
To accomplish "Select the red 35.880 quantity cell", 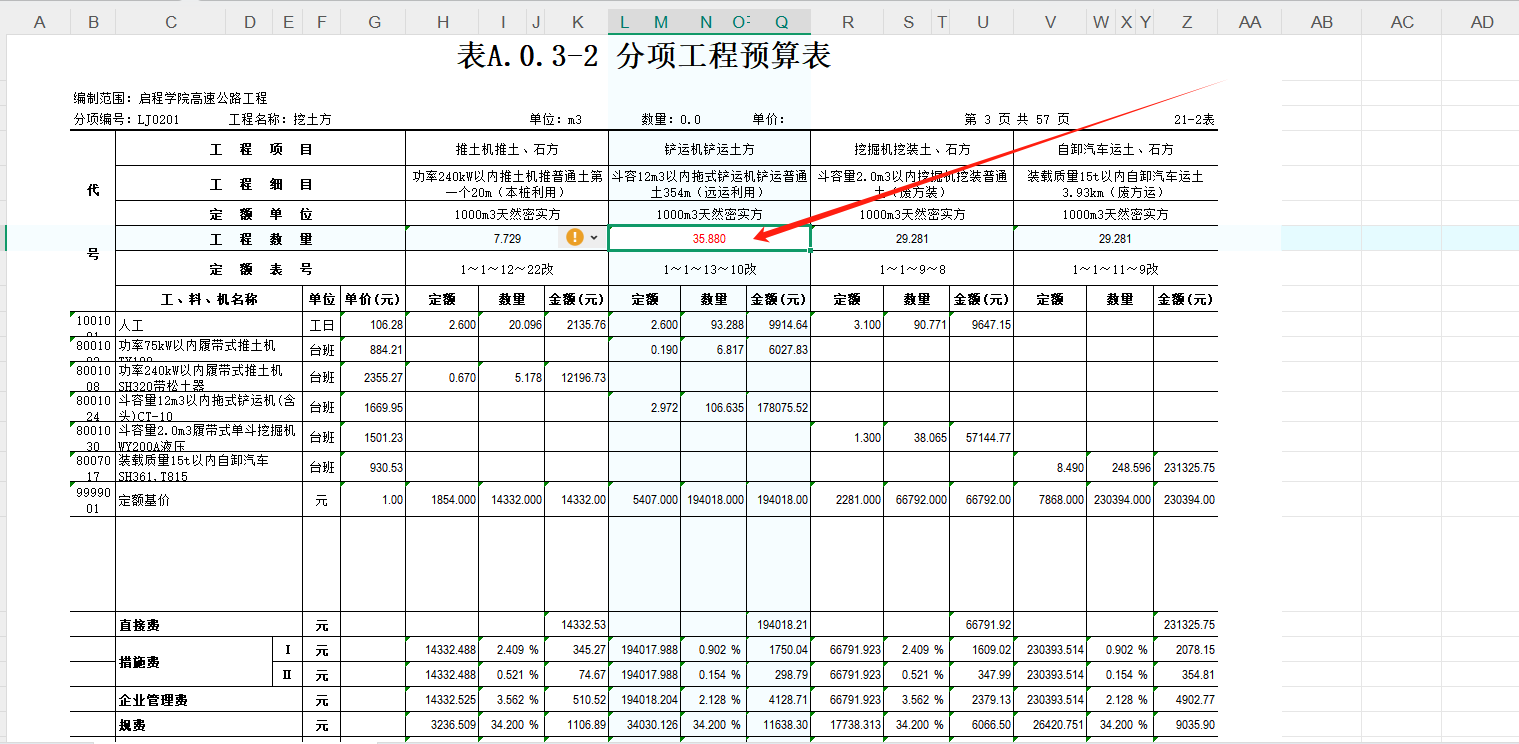I will (709, 239).
